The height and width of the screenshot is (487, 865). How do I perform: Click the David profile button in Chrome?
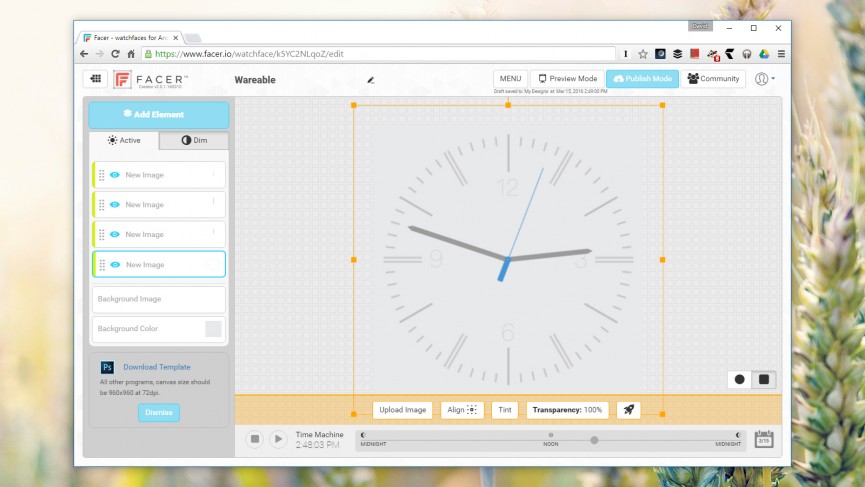[700, 26]
